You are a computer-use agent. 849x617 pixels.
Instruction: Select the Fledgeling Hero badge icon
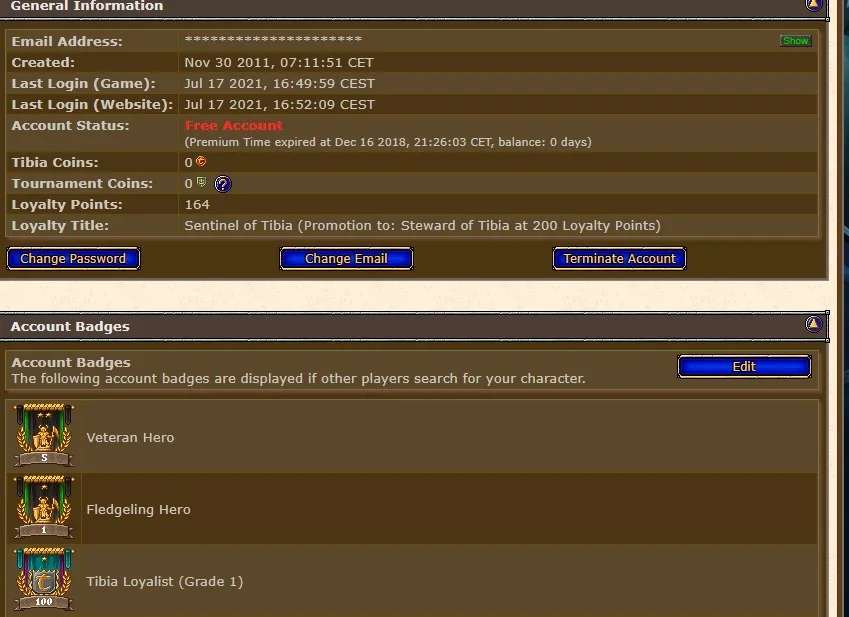pyautogui.click(x=44, y=507)
